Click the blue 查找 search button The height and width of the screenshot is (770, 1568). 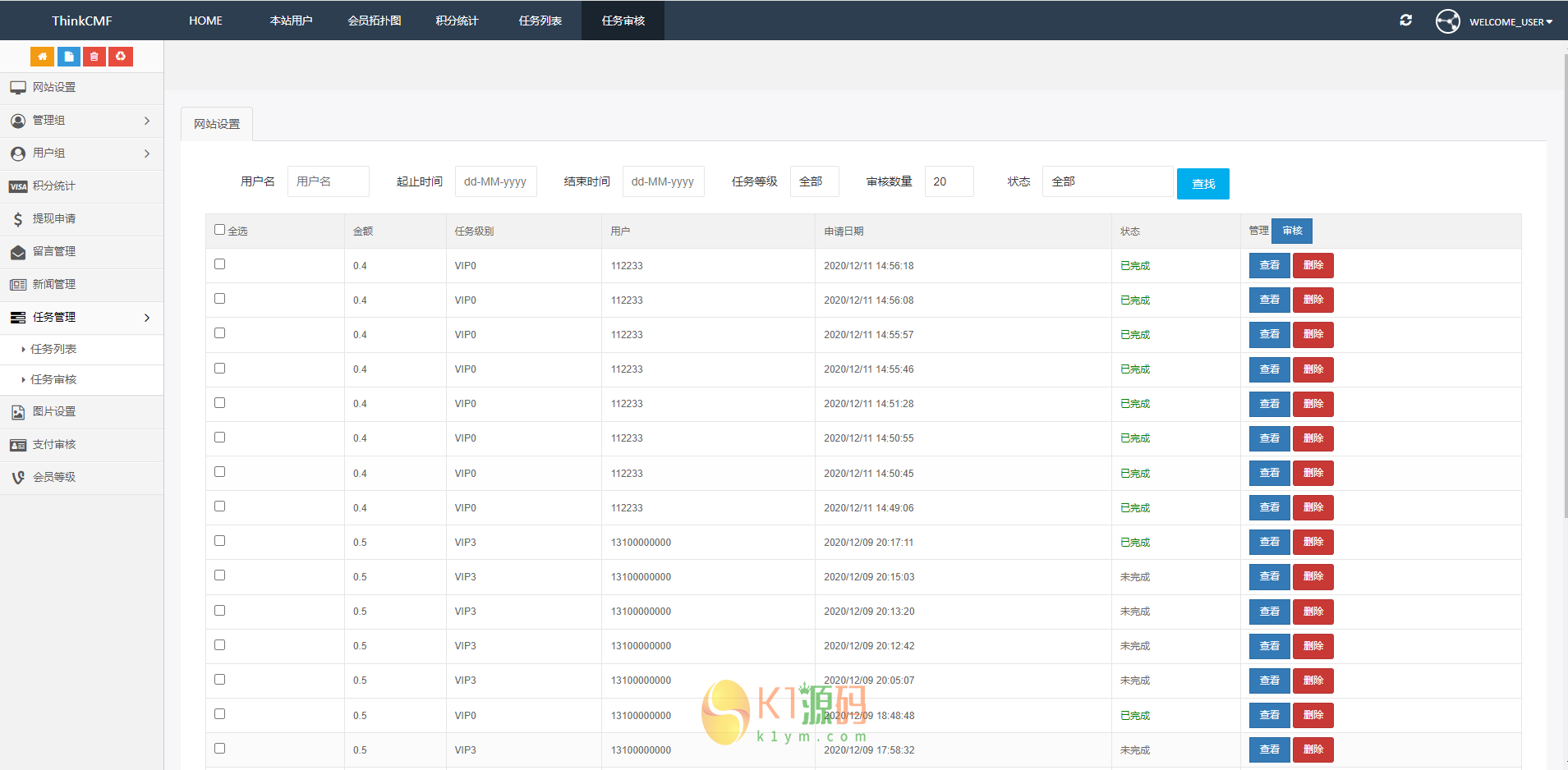point(1202,184)
